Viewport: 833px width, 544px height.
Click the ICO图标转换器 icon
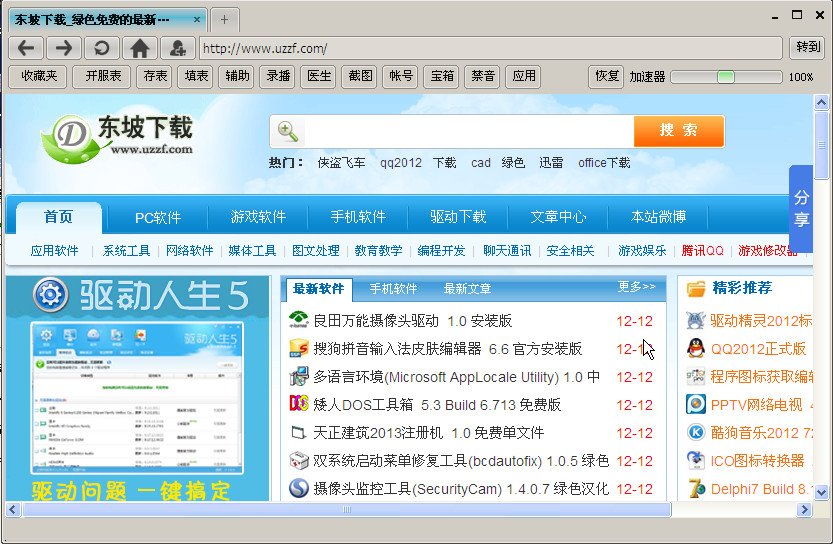(x=695, y=460)
